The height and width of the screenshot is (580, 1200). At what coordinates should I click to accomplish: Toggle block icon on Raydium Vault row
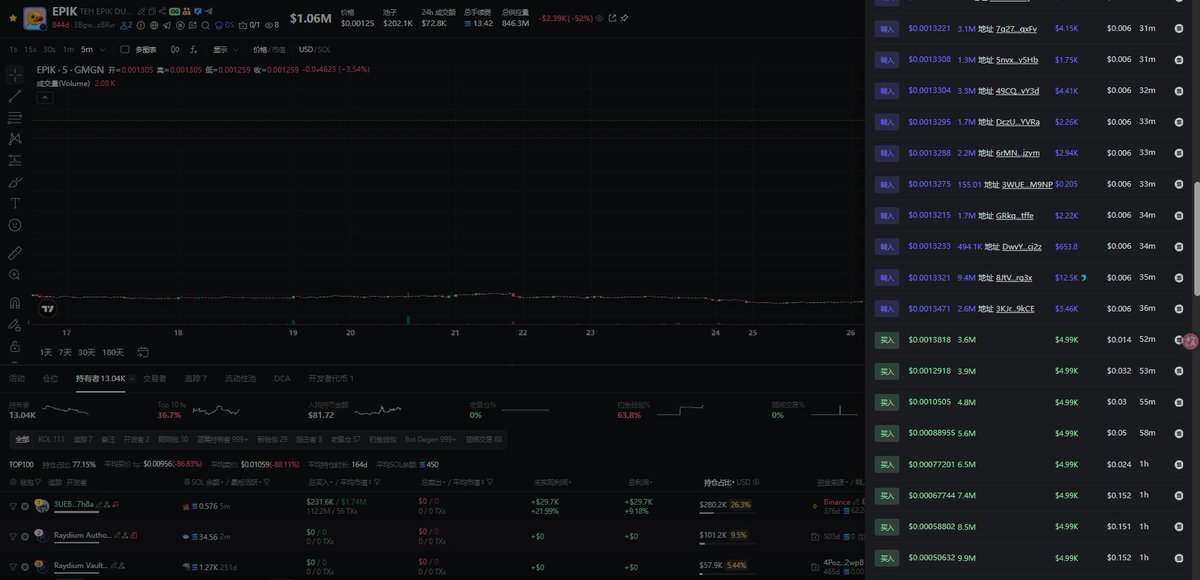click(x=25, y=567)
